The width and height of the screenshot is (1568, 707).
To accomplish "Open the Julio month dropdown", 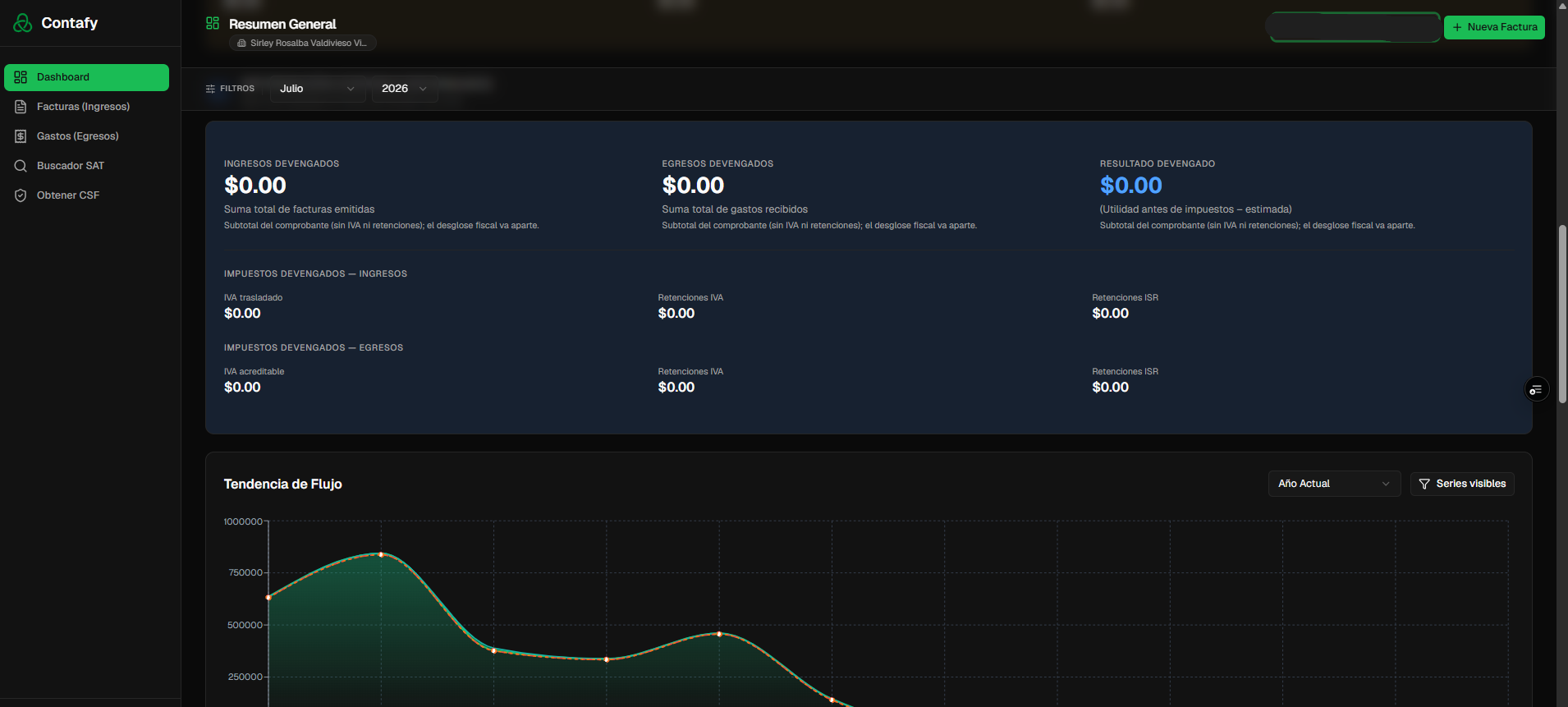I will point(318,89).
